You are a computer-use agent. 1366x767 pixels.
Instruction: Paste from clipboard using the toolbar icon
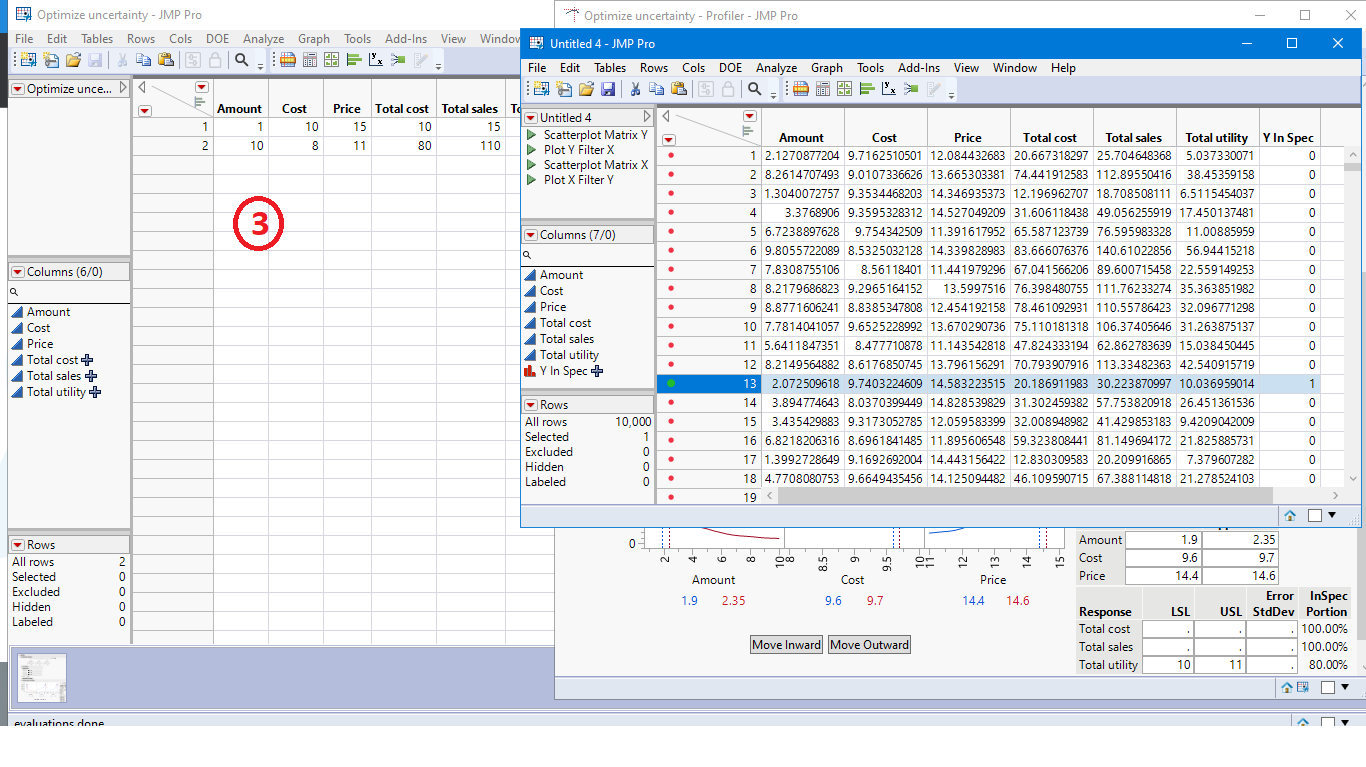pyautogui.click(x=678, y=89)
